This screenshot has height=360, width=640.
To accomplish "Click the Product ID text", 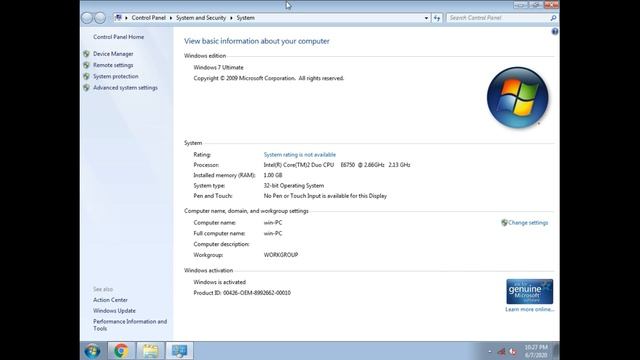I will pos(242,293).
